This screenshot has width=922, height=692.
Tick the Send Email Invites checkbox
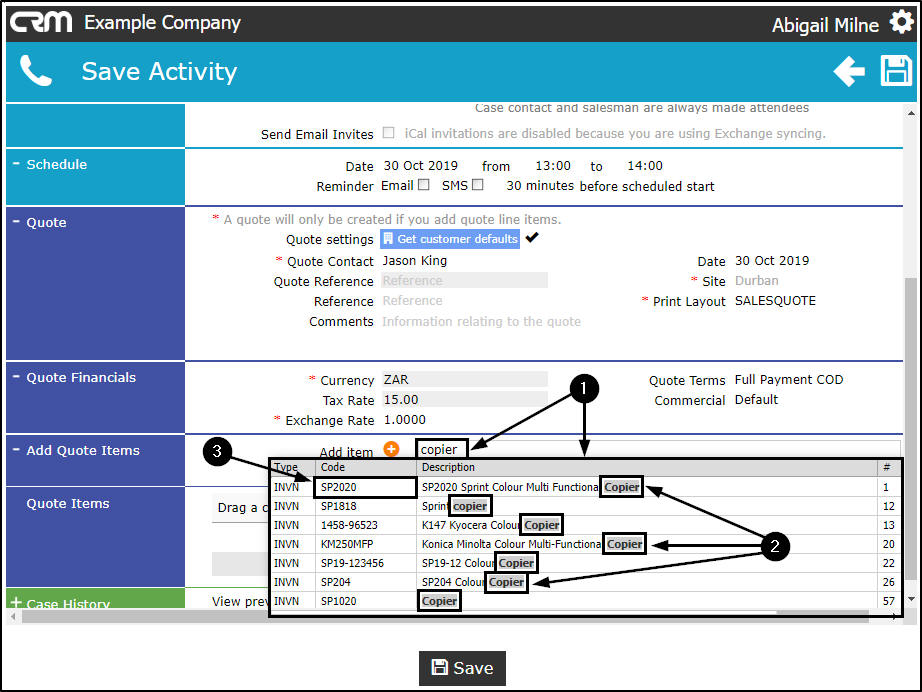pos(389,133)
